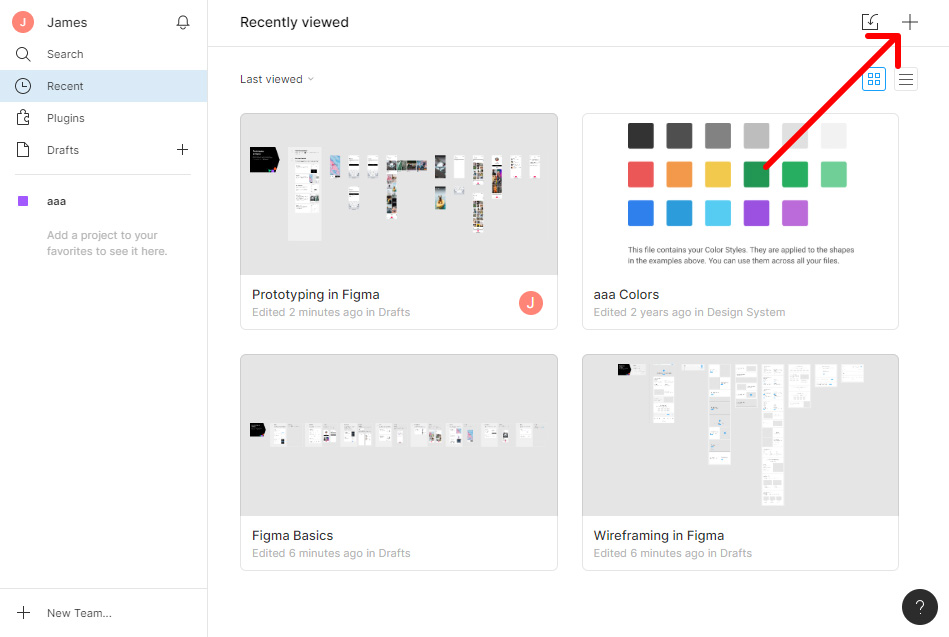
Task: Open the Wireframing in Figma thumbnail
Action: pos(740,435)
